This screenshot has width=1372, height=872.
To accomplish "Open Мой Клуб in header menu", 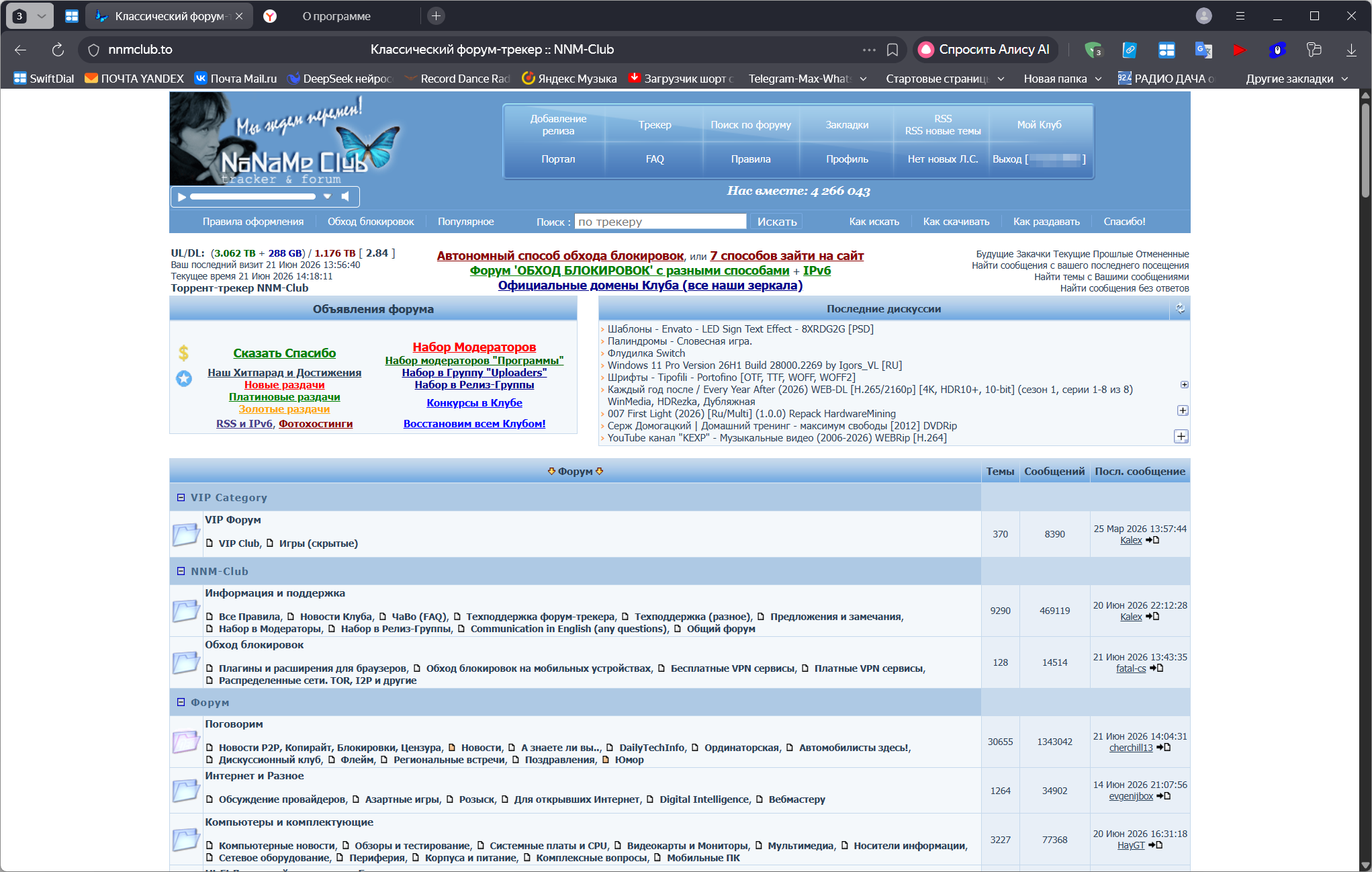I will 1039,125.
